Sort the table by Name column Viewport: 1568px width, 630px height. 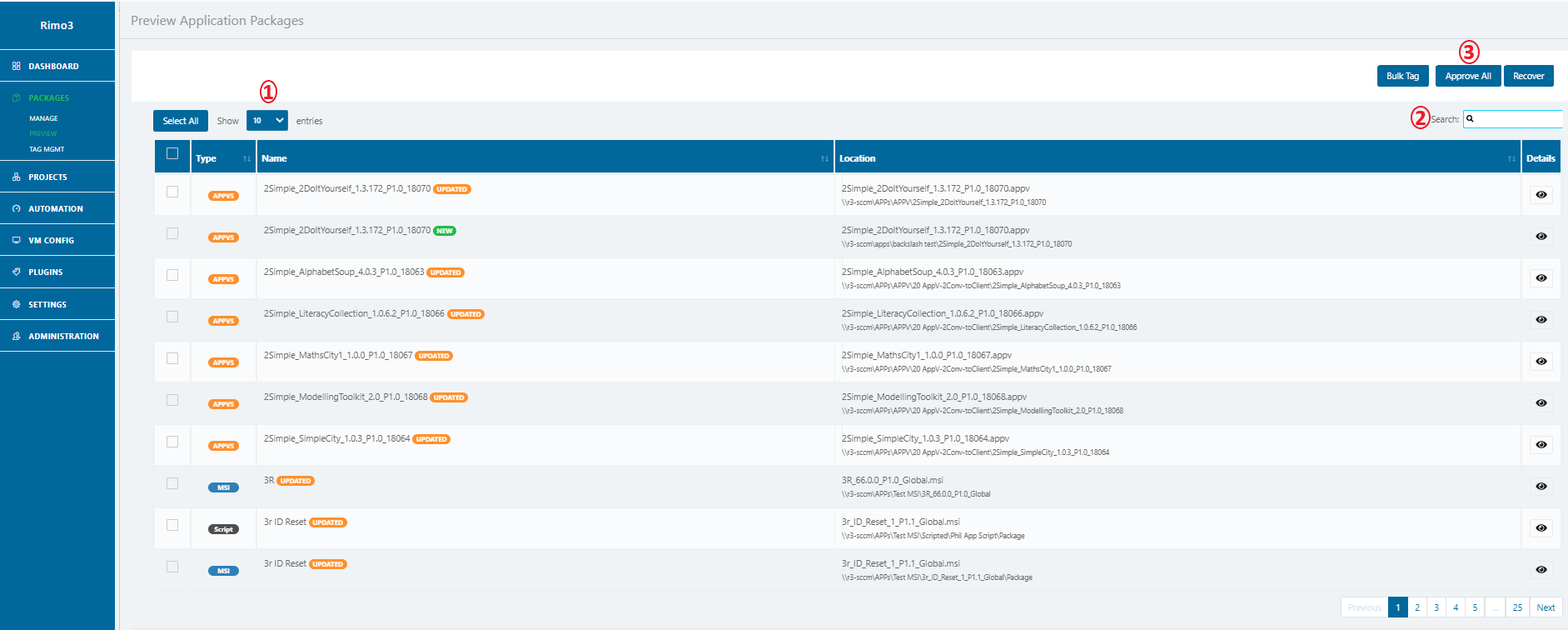pos(545,158)
